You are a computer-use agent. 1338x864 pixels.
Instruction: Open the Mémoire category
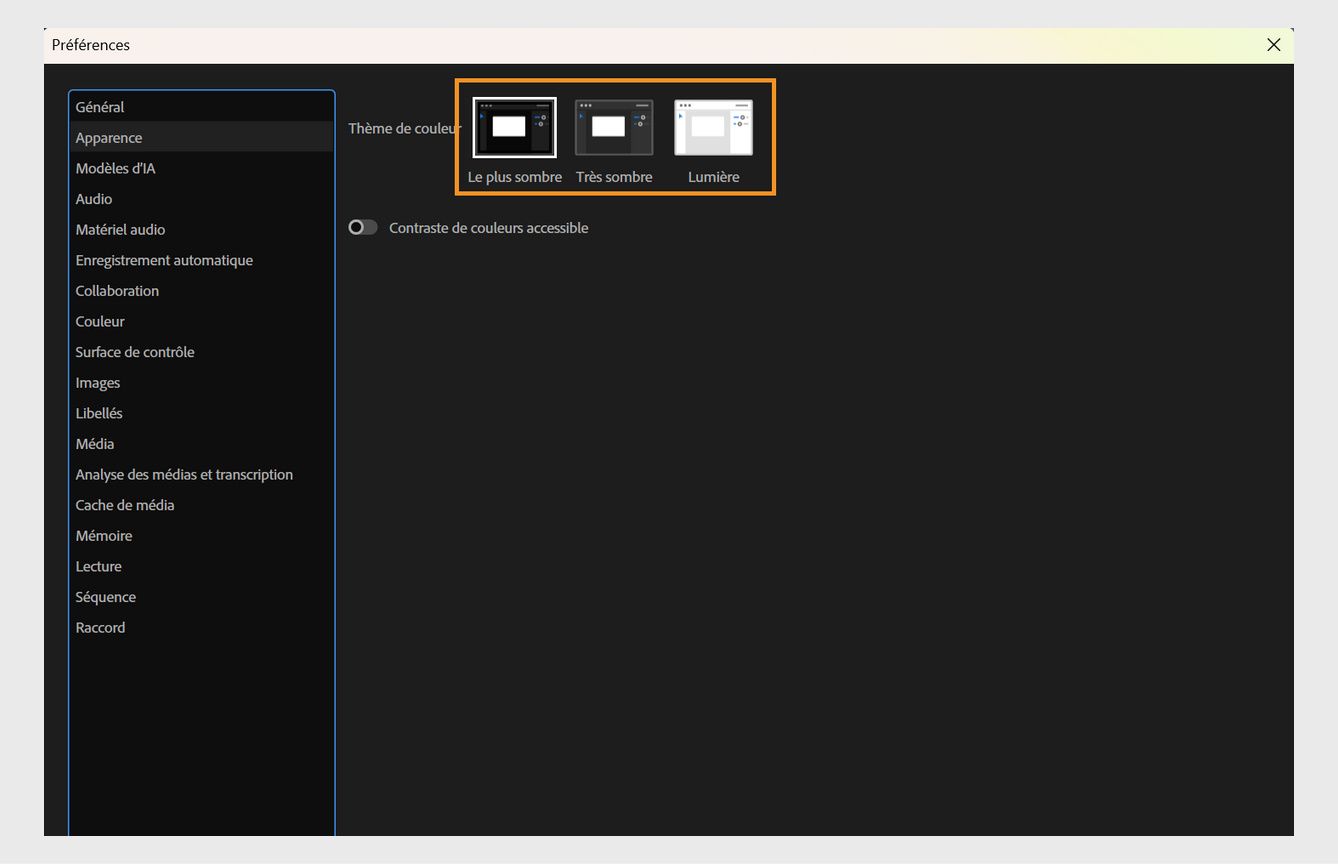click(x=201, y=536)
